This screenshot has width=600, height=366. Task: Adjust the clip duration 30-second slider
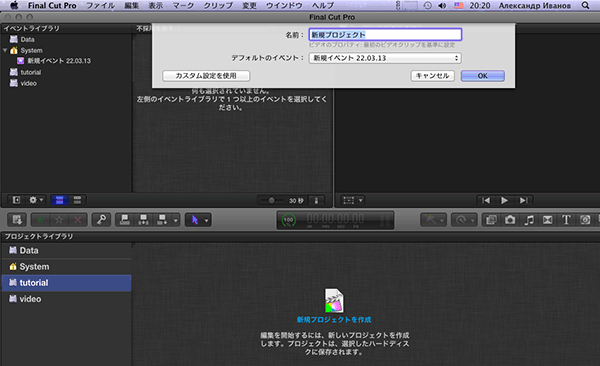pos(271,200)
